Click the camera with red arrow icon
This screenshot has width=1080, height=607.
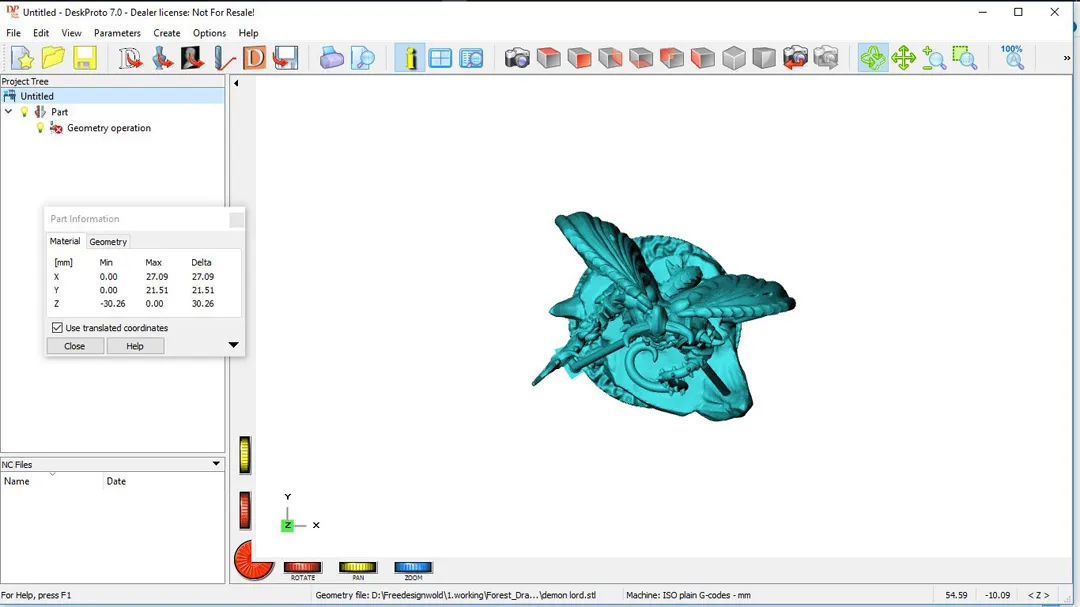[795, 58]
